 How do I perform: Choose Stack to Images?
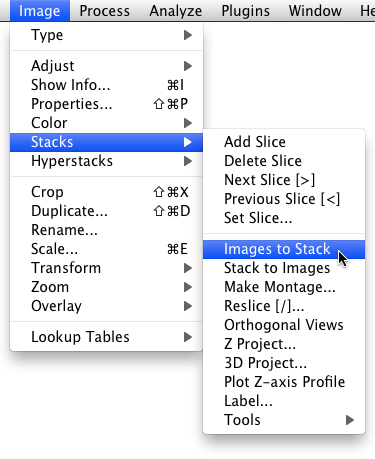(x=284, y=268)
